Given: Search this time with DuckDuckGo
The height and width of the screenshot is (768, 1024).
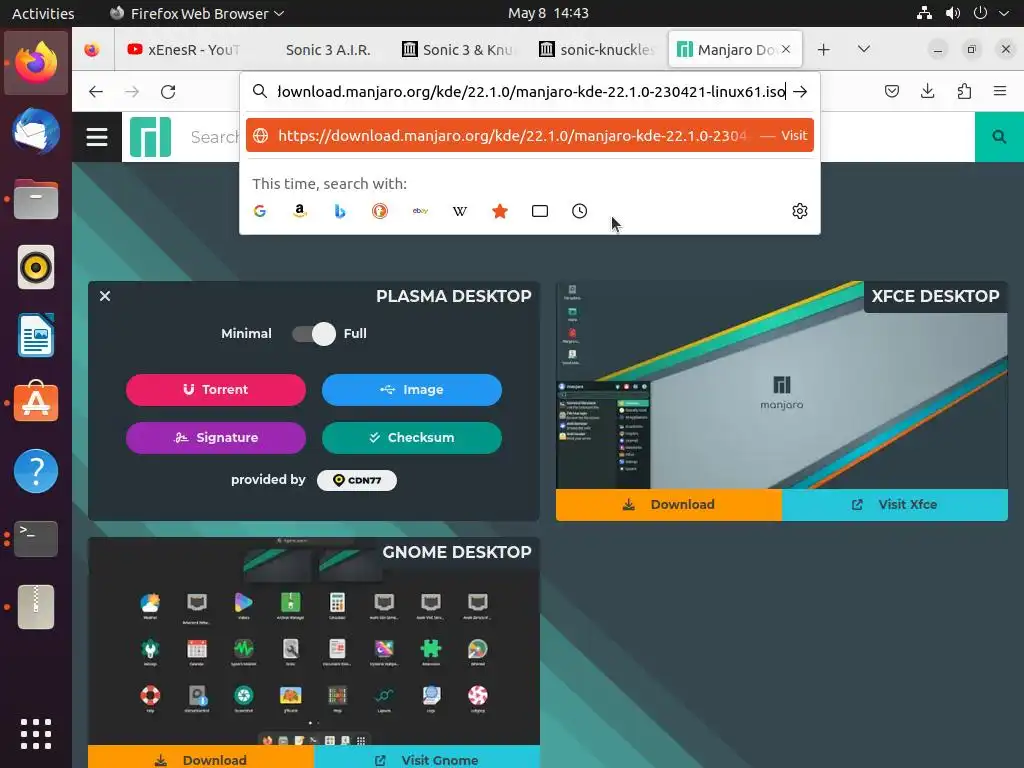Looking at the screenshot, I should pyautogui.click(x=379, y=211).
